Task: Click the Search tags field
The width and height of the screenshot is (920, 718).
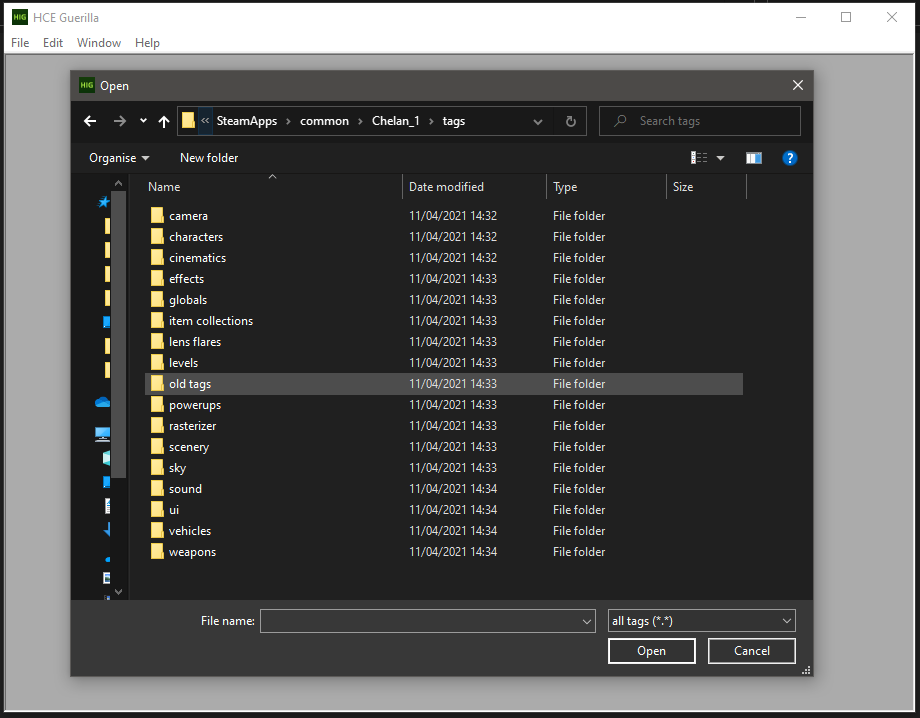Action: [699, 121]
